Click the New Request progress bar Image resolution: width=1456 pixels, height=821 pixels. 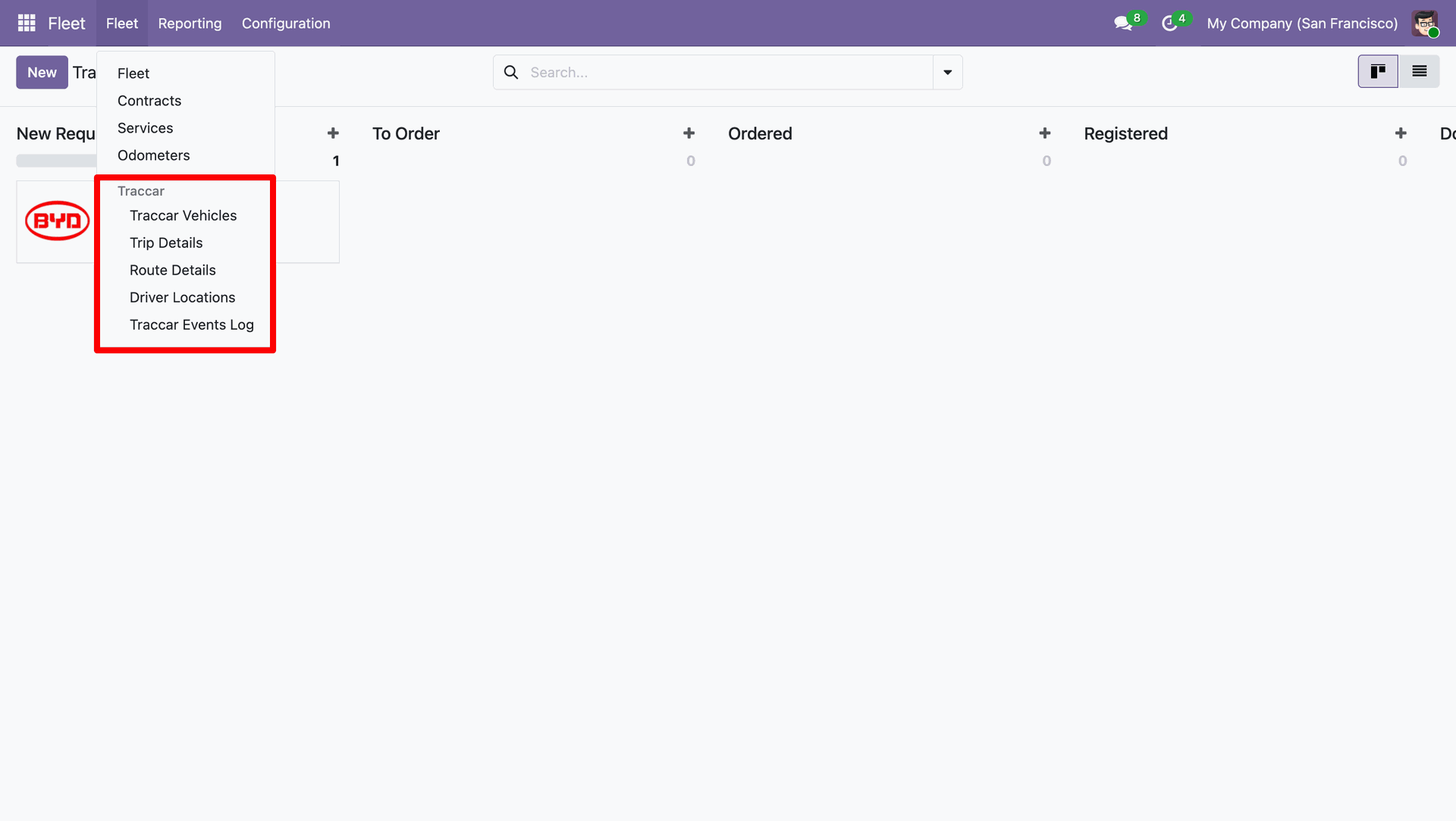coord(56,161)
